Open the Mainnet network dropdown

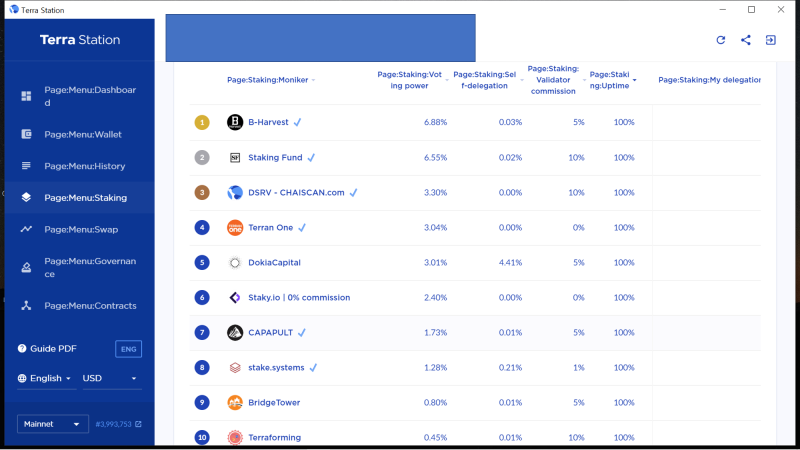pyautogui.click(x=53, y=424)
